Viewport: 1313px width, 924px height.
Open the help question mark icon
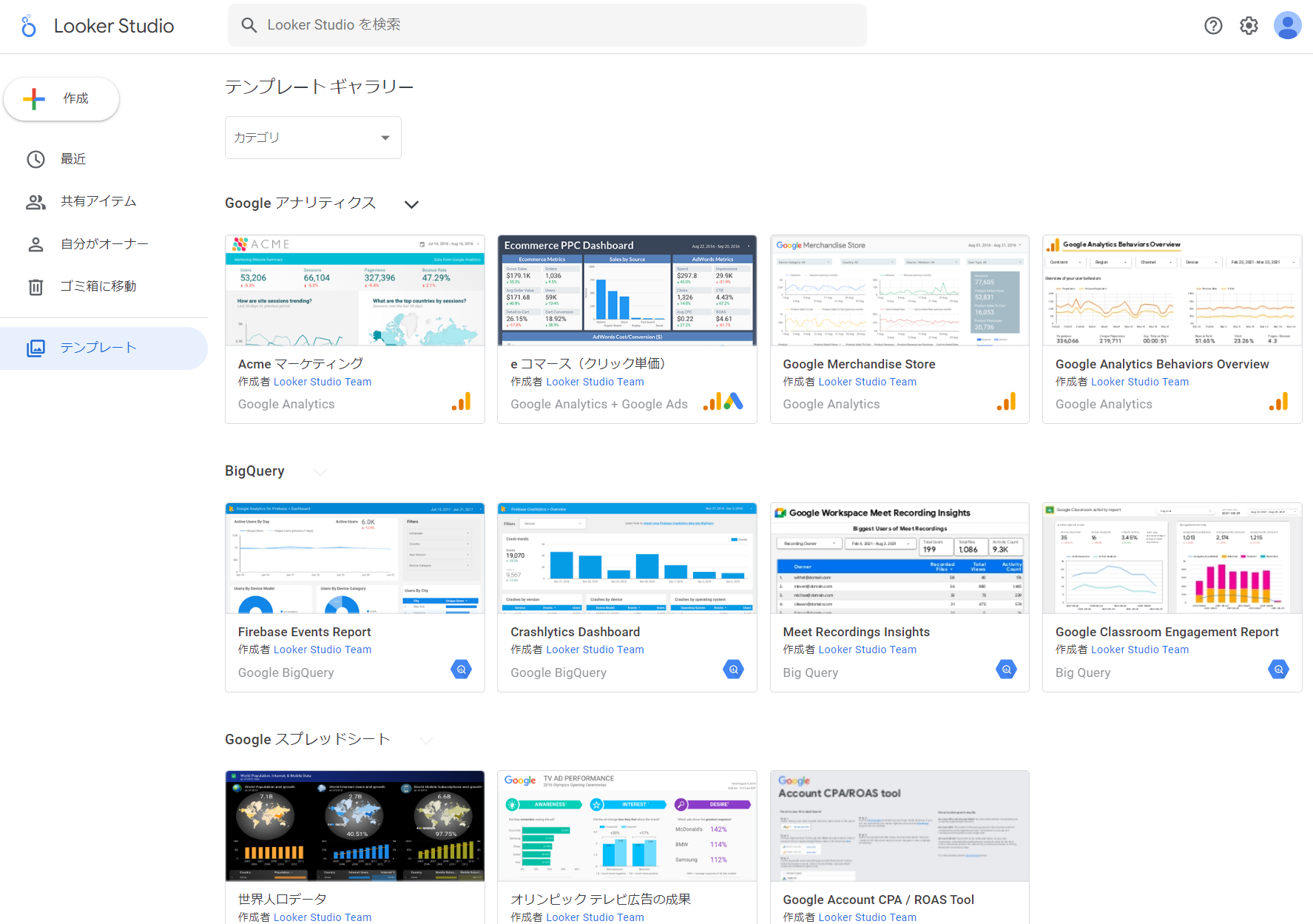pyautogui.click(x=1213, y=26)
